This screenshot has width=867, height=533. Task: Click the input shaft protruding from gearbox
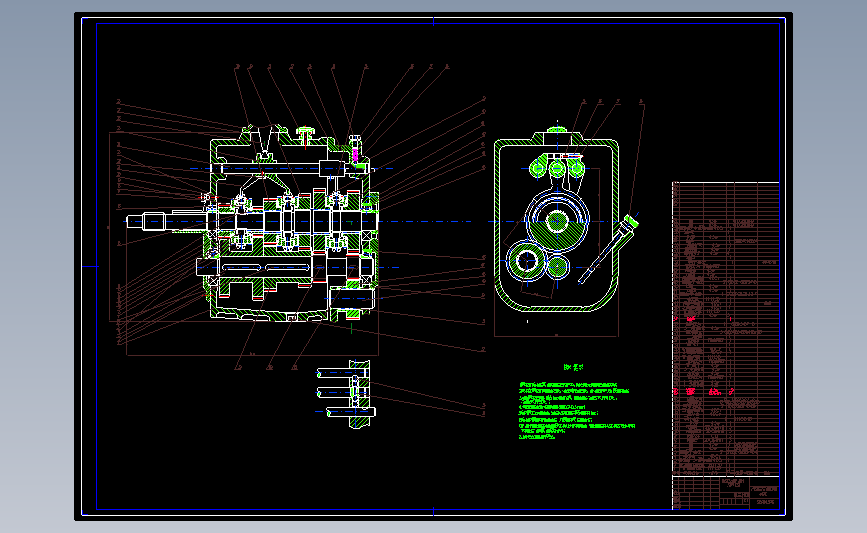pos(166,221)
